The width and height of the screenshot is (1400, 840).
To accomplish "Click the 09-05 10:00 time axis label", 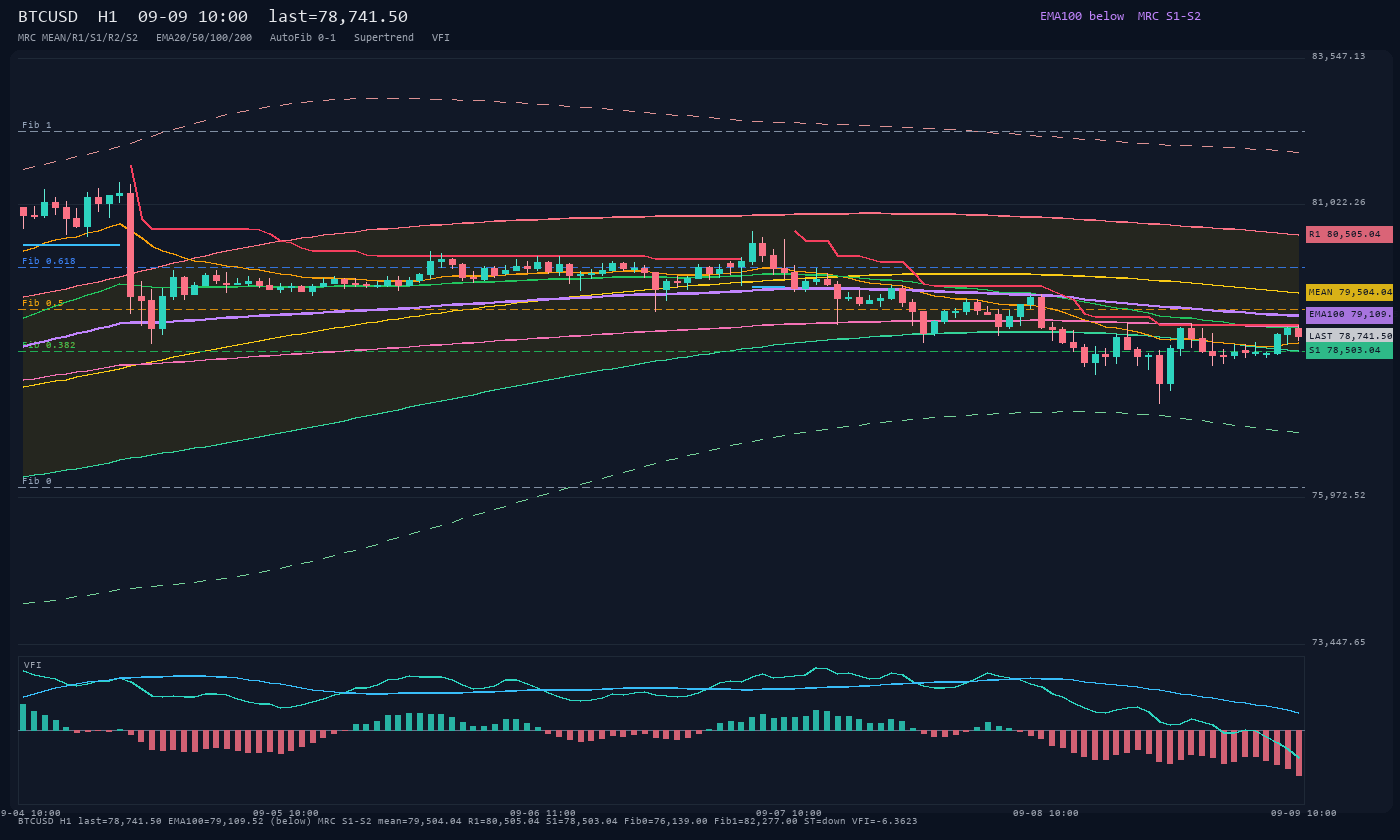I will tap(286, 813).
